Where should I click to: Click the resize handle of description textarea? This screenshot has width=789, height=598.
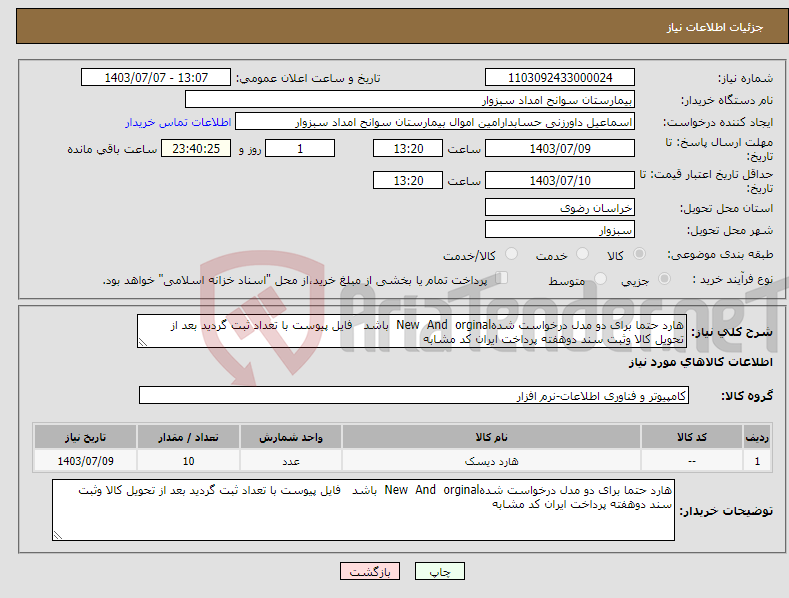pos(143,342)
